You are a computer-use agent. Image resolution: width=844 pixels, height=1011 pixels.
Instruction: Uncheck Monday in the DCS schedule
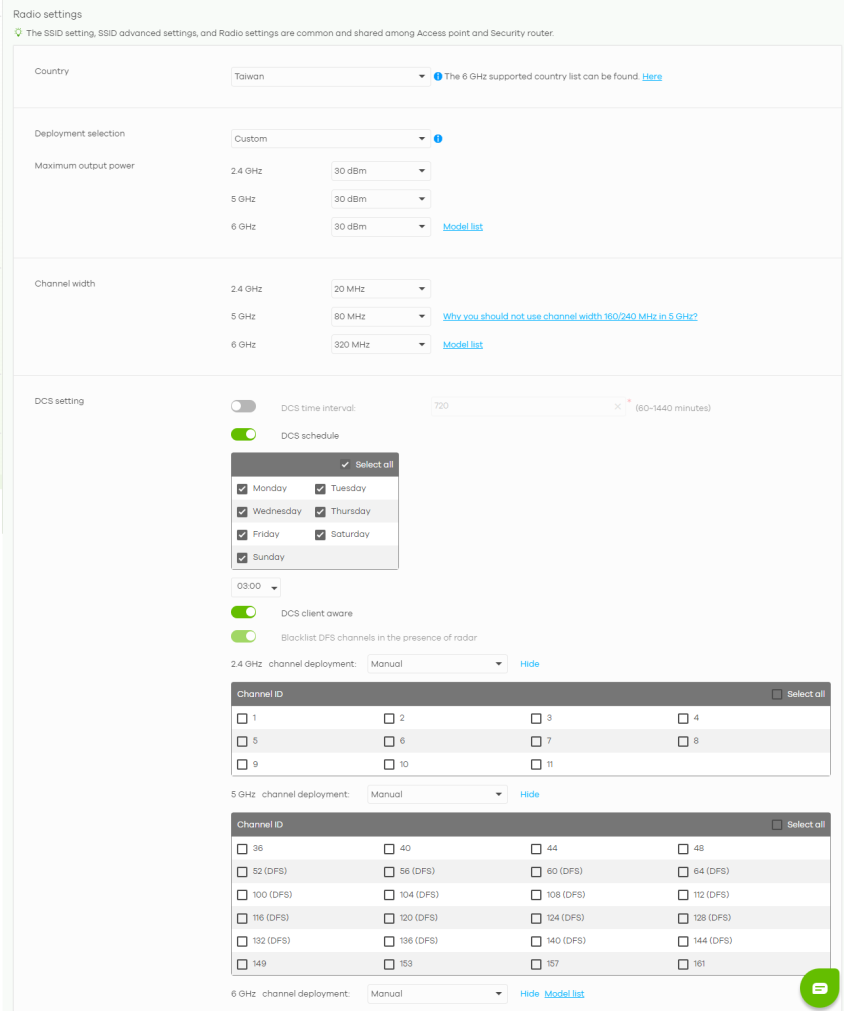point(242,489)
